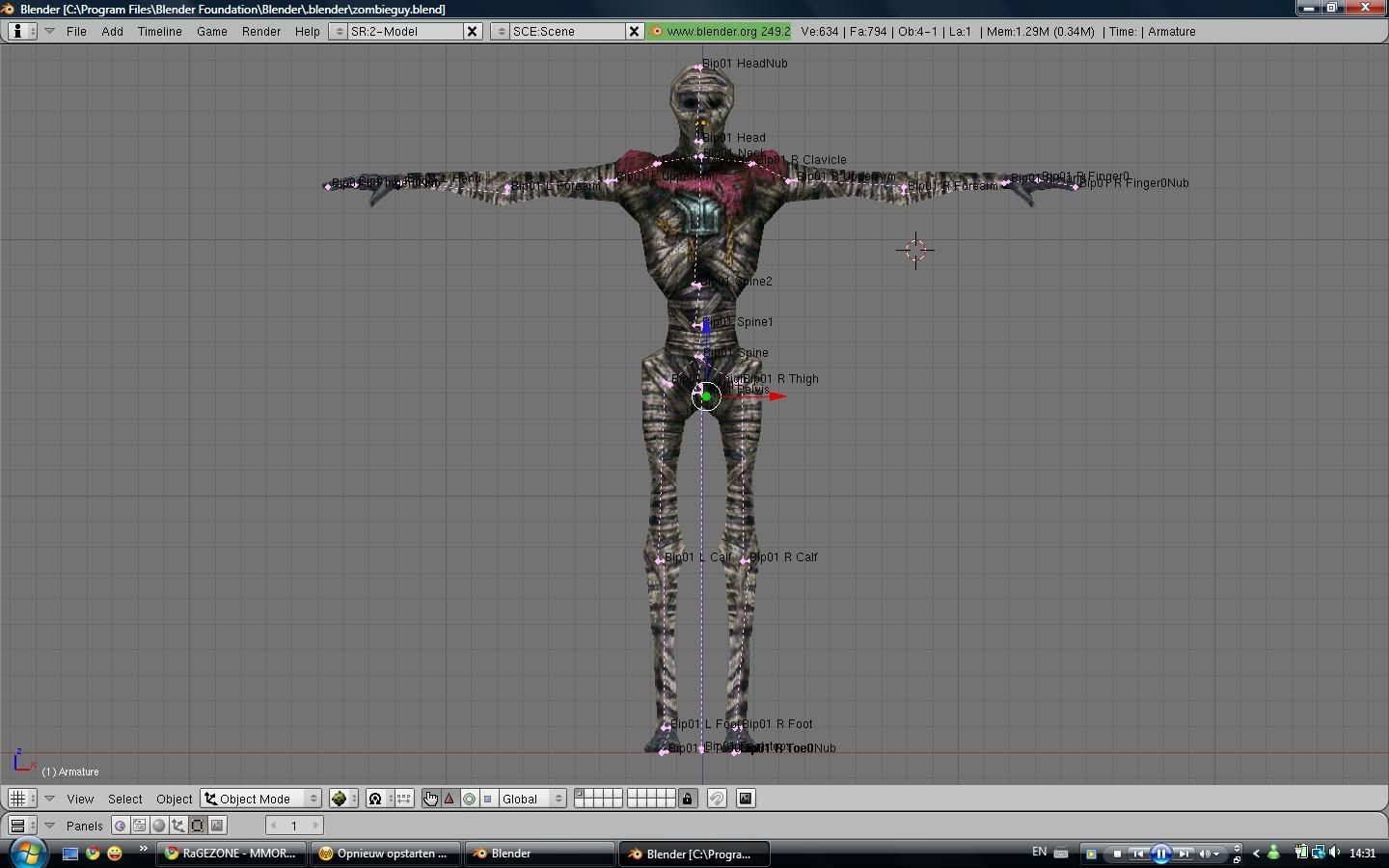Click the render this window icon
The image size is (1389, 868).
tap(746, 799)
